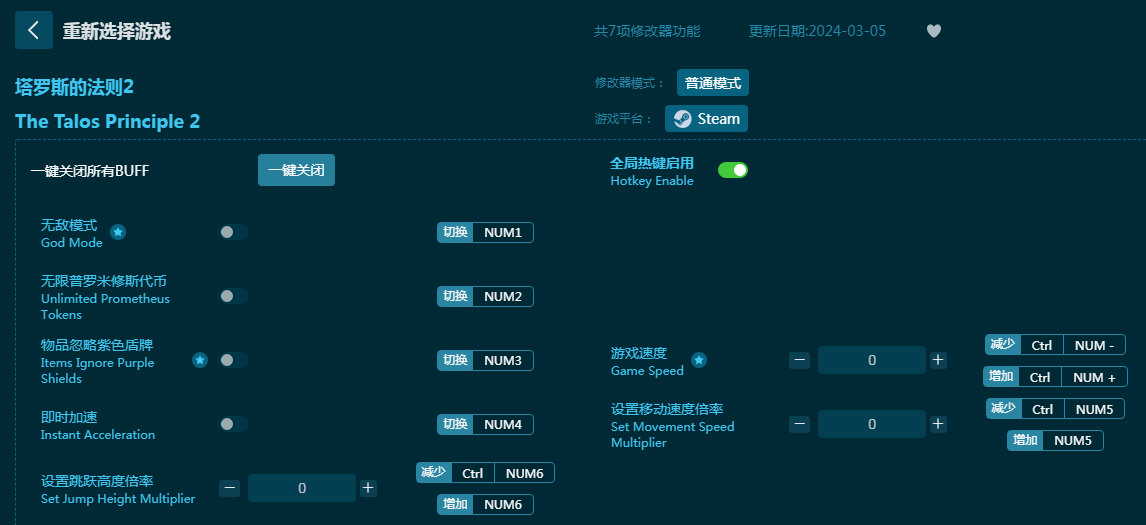1146x525 pixels.
Task: Click the Unlimited Prometheus Tokens label
Action: click(x=105, y=306)
